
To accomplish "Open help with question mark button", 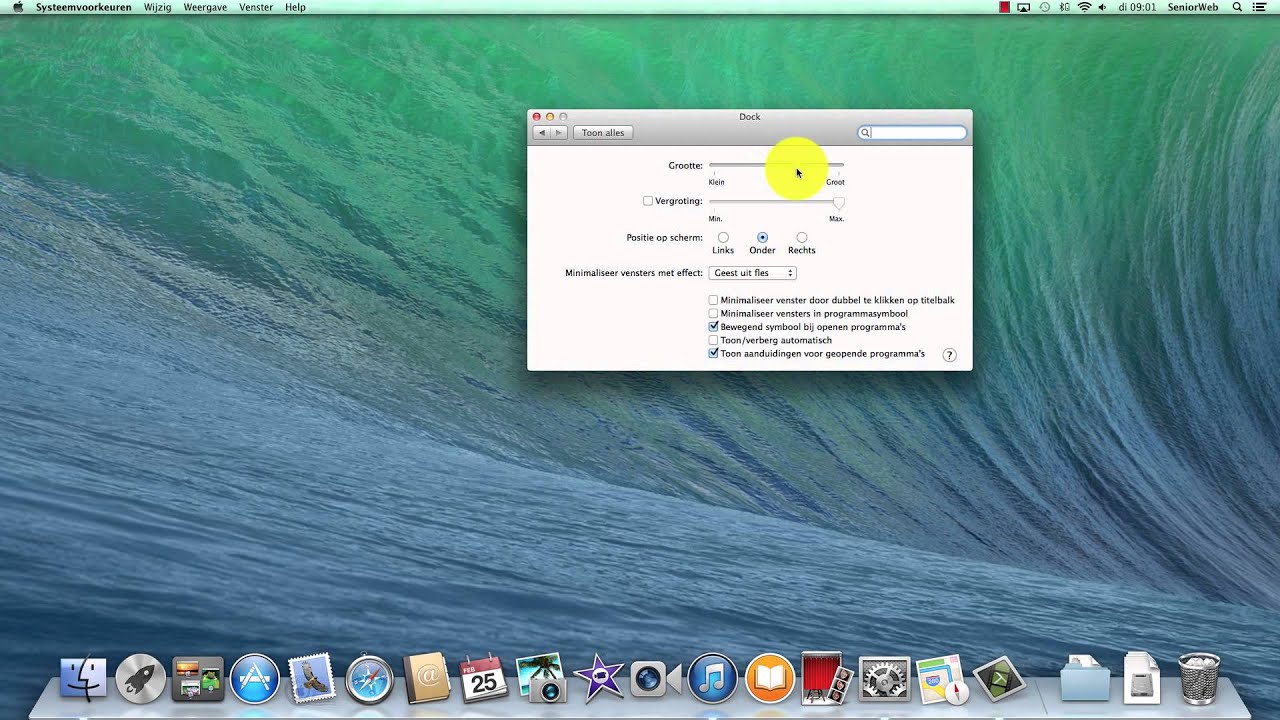I will (x=950, y=355).
